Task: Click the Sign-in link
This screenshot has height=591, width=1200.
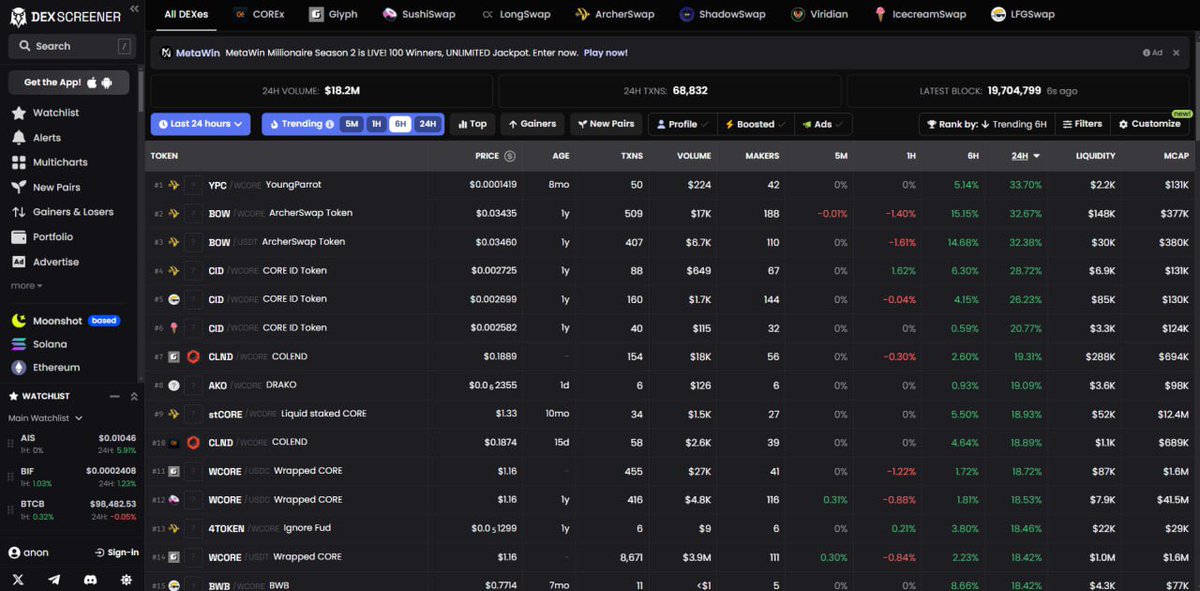Action: [116, 552]
